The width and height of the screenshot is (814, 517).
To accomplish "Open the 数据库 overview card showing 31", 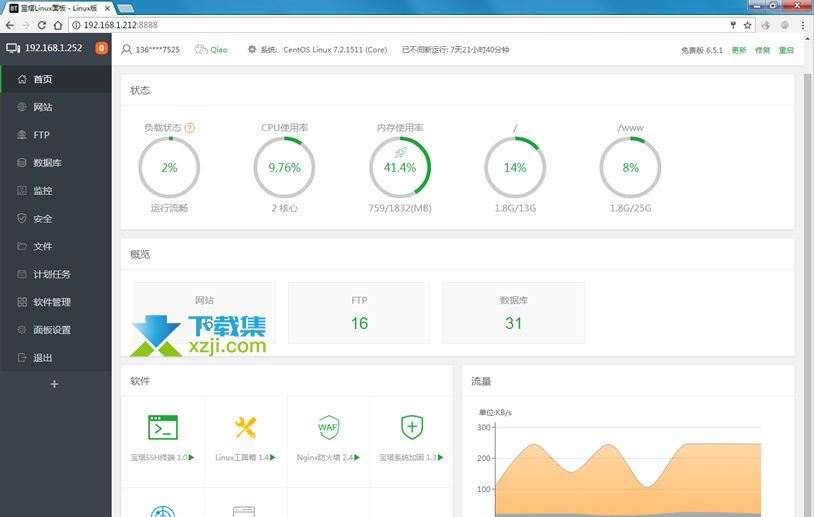I will [x=514, y=313].
